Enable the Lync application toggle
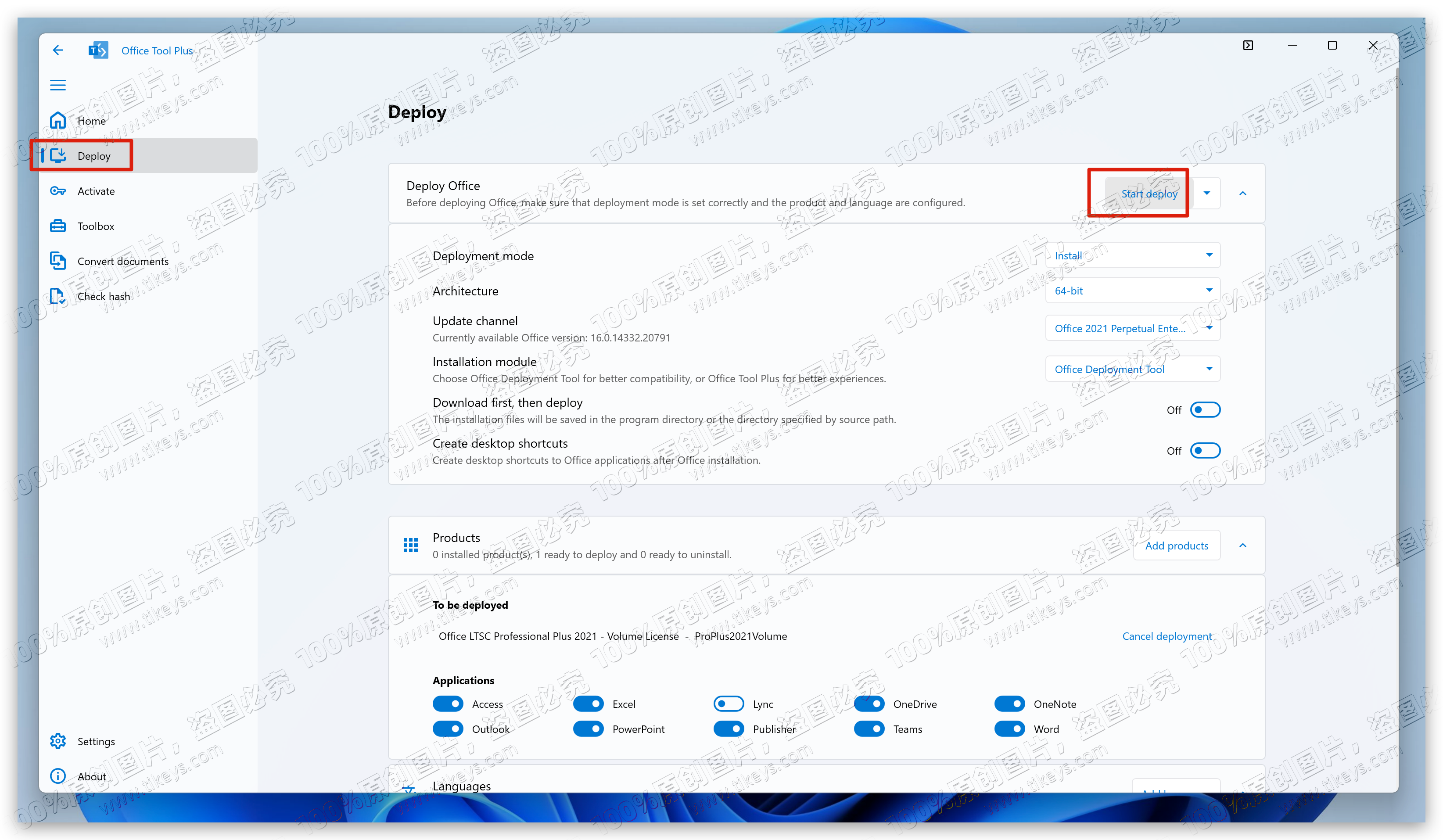The height and width of the screenshot is (840, 1443). coord(729,704)
